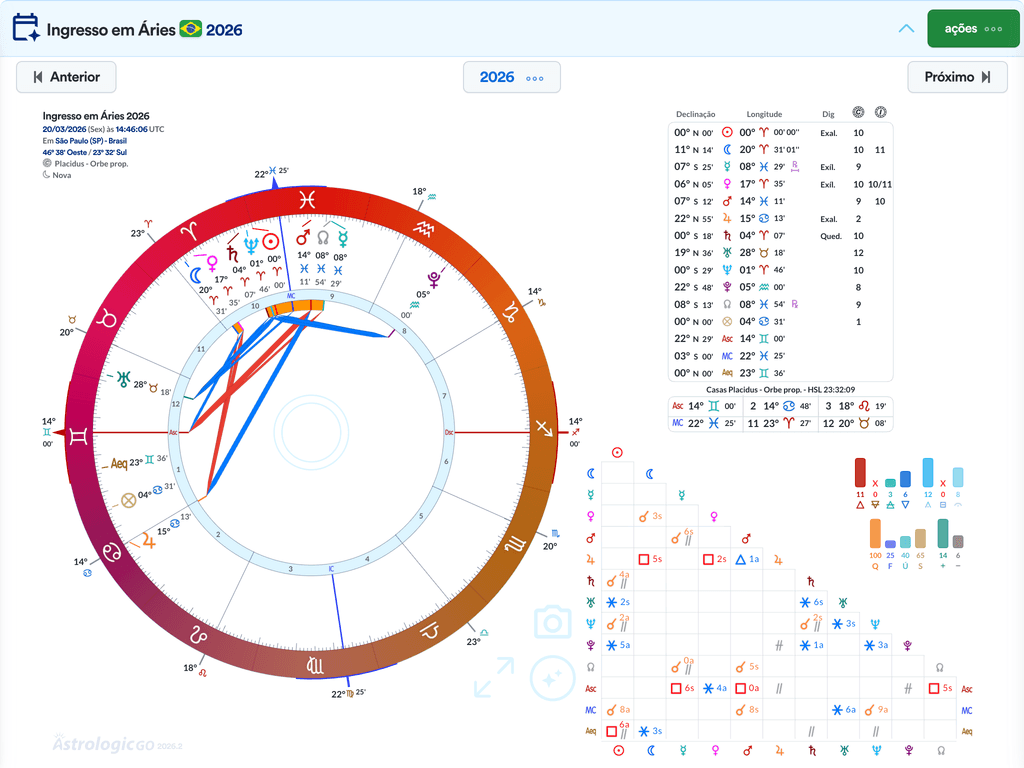Click the date "20/03/2026" under the chart title
The height and width of the screenshot is (768, 1024).
click(64, 129)
